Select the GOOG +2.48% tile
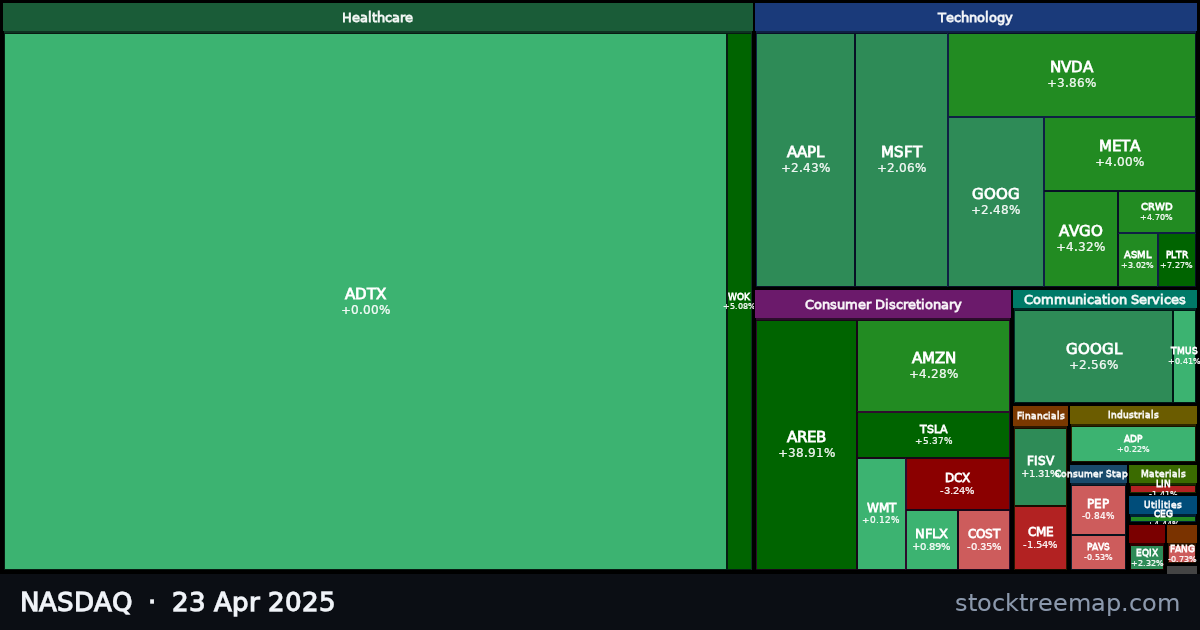This screenshot has height=630, width=1200. point(996,202)
